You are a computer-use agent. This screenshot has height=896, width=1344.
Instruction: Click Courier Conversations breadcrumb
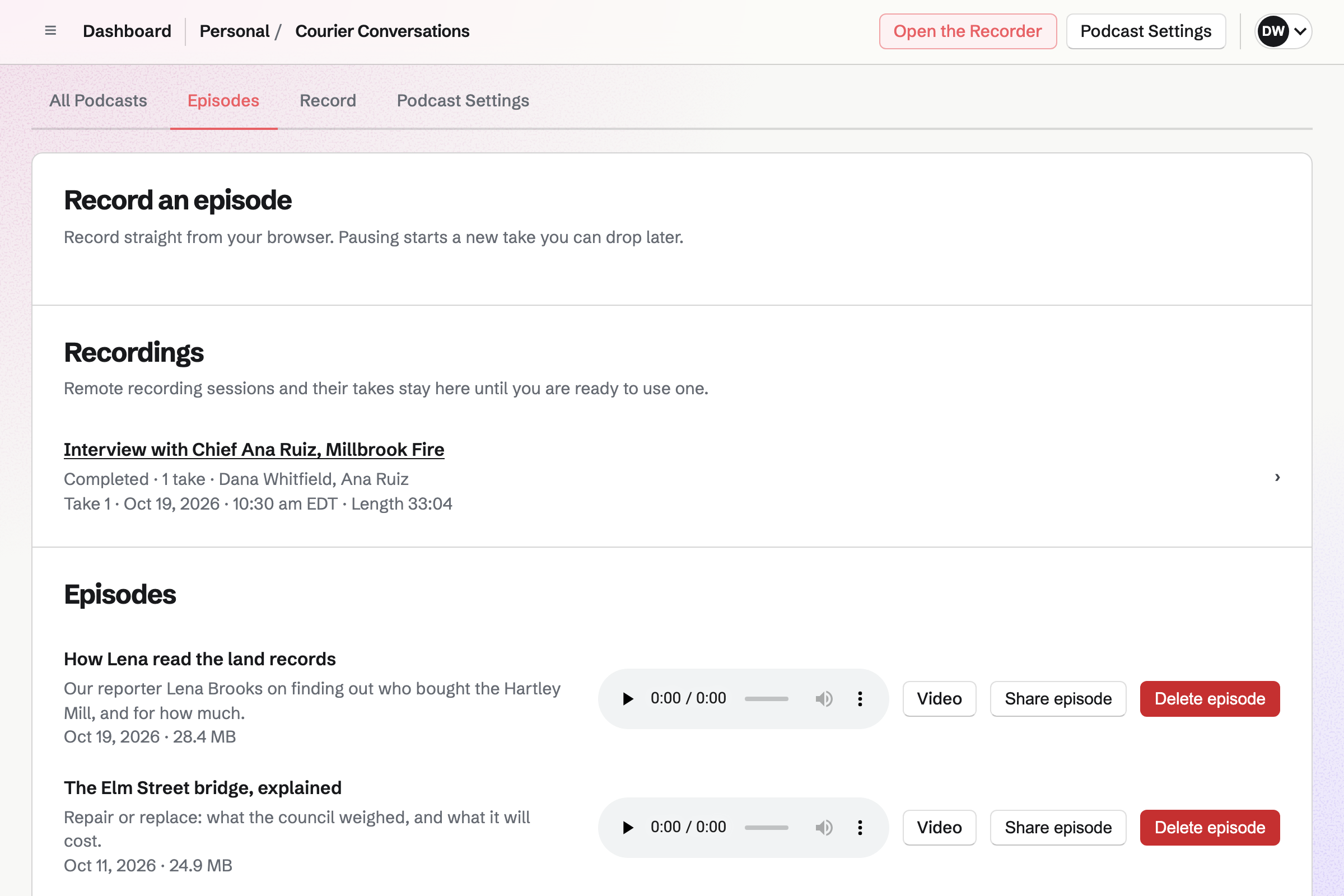pos(382,31)
